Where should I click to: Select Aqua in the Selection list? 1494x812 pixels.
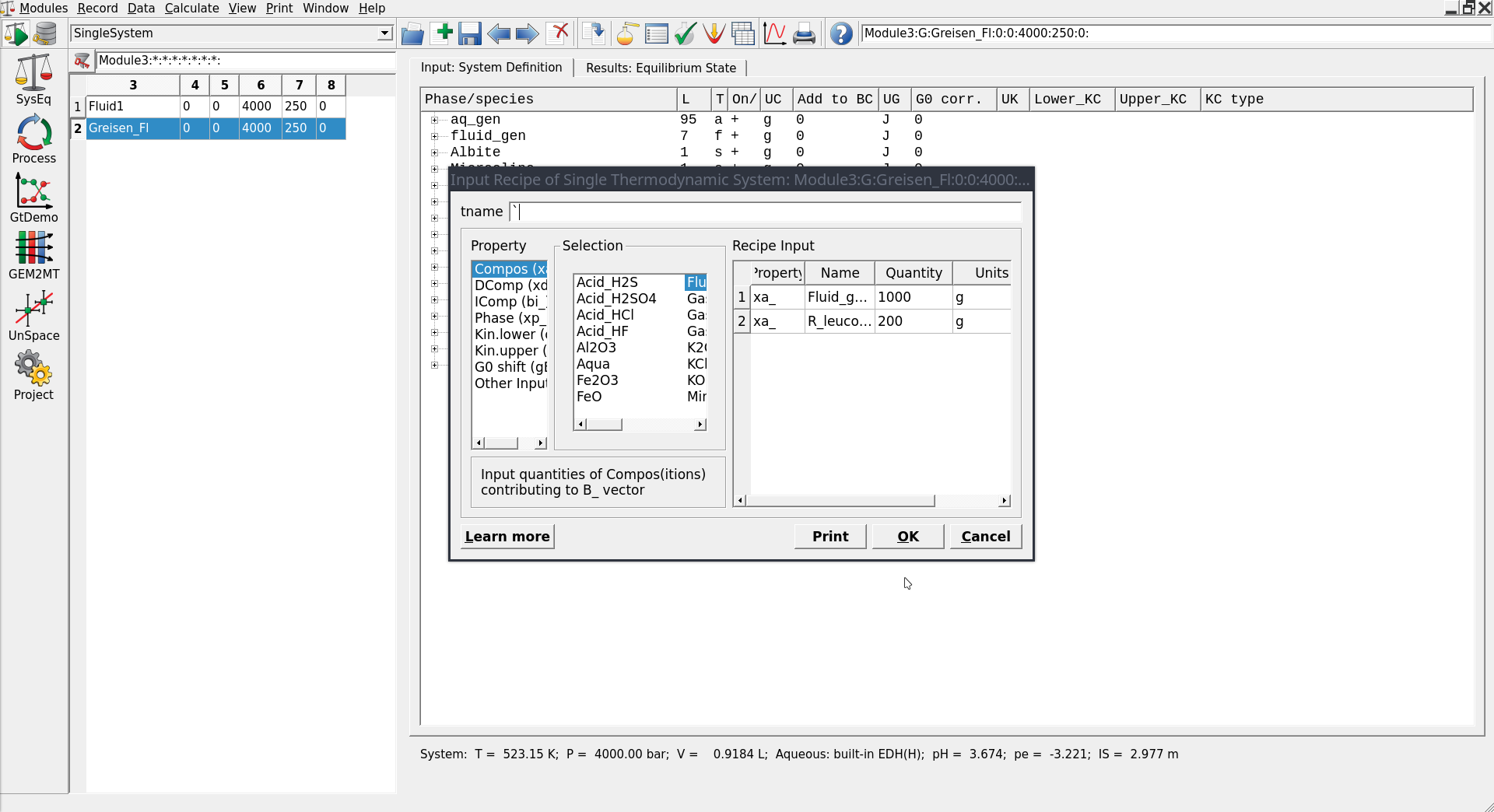click(593, 364)
